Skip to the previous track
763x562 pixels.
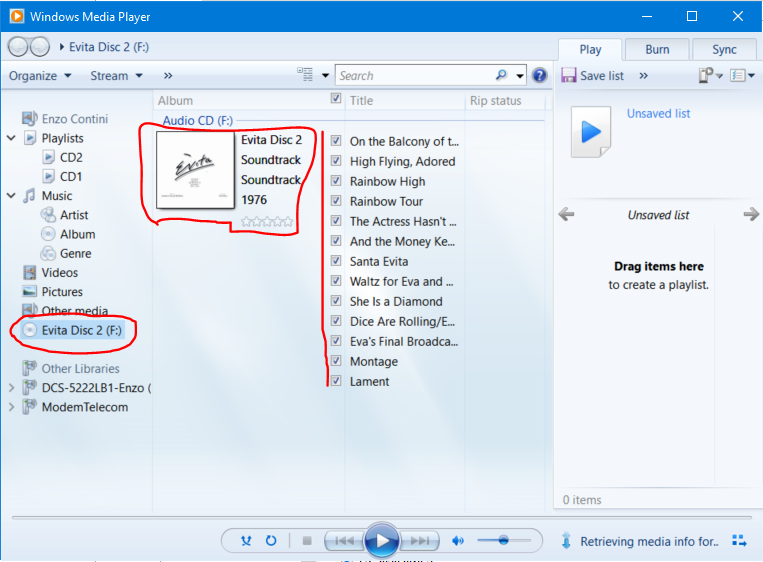(343, 541)
